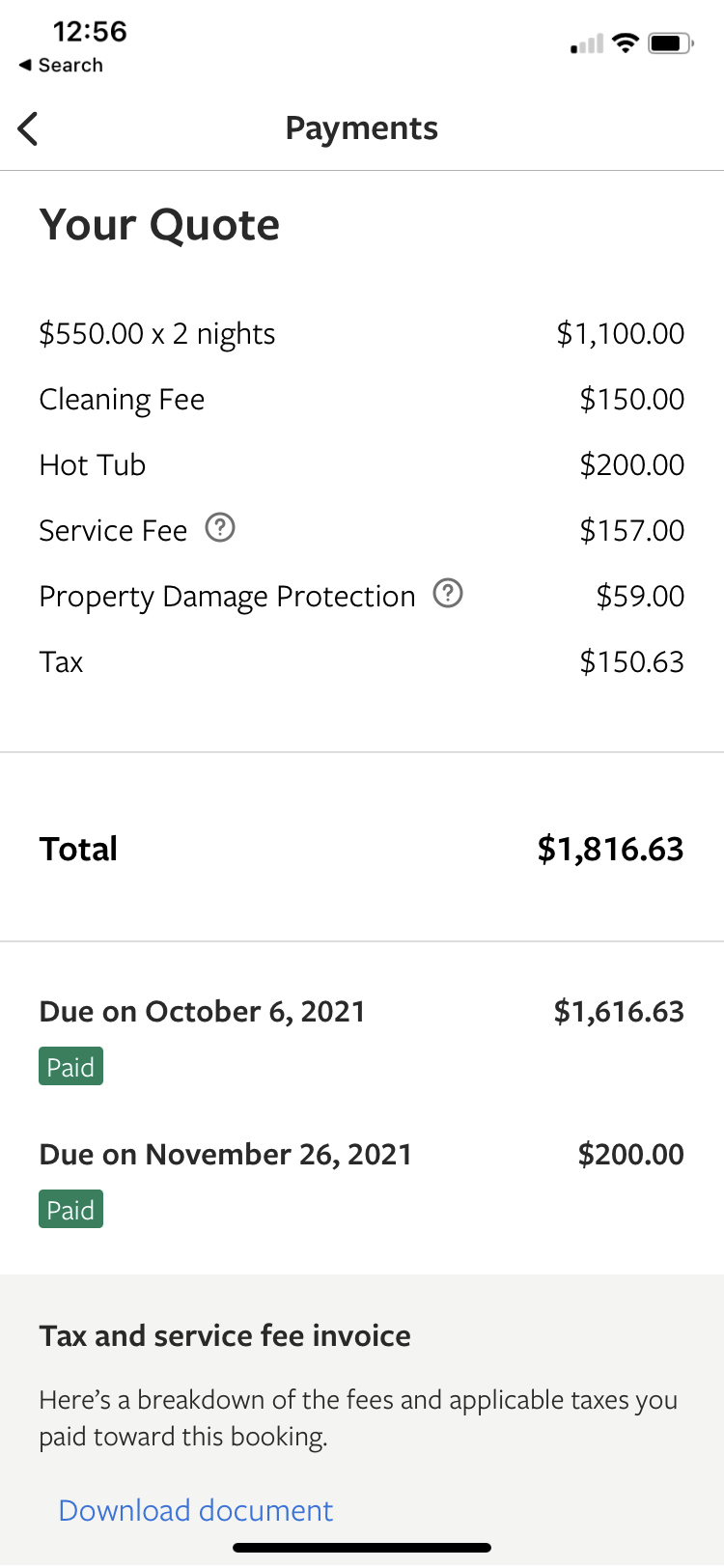Tap the battery icon in the status bar
Screen dimensions: 724x1568
tap(669, 42)
